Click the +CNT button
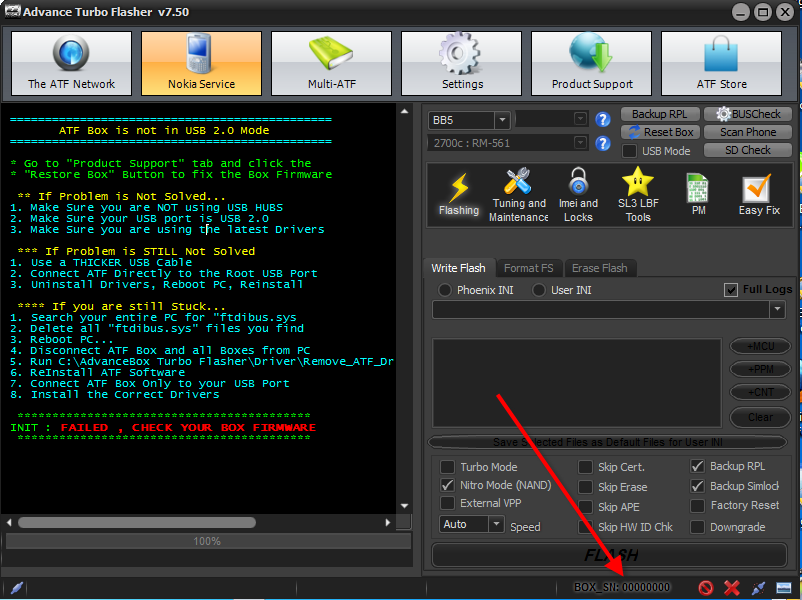802x600 pixels. tap(761, 392)
